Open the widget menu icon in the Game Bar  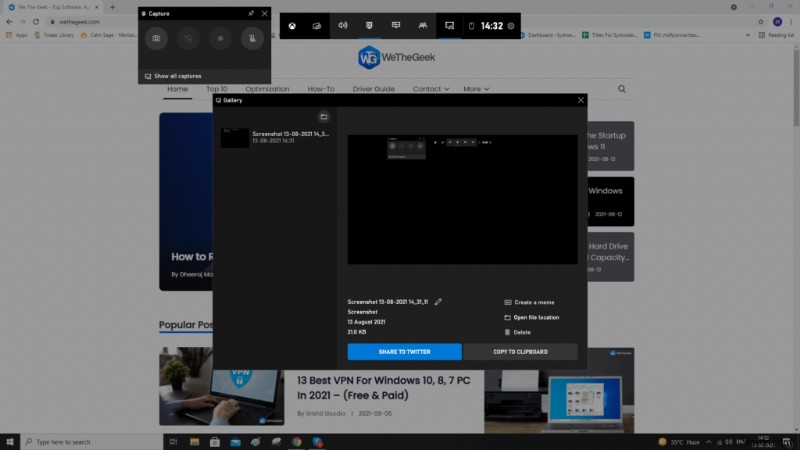coord(317,26)
